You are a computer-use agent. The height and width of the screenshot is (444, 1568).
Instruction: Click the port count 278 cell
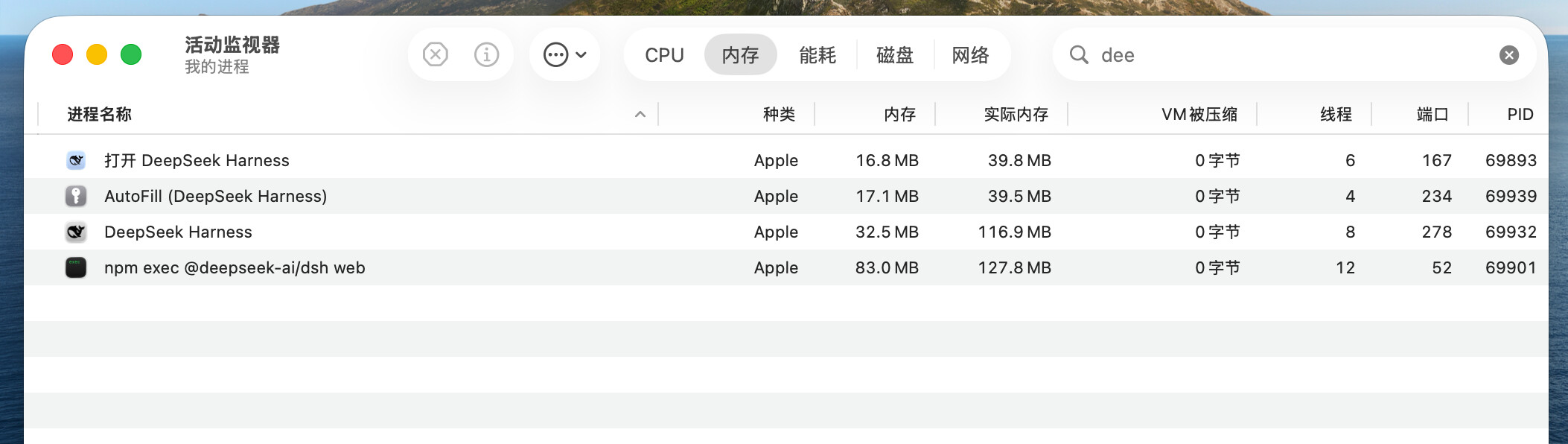pos(1437,232)
